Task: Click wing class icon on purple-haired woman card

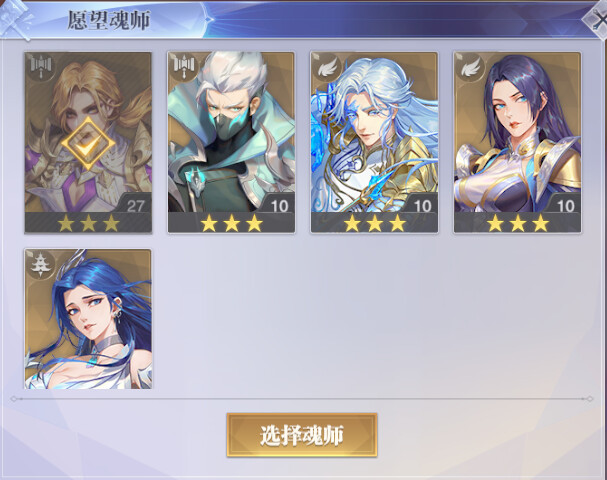Action: tap(470, 67)
